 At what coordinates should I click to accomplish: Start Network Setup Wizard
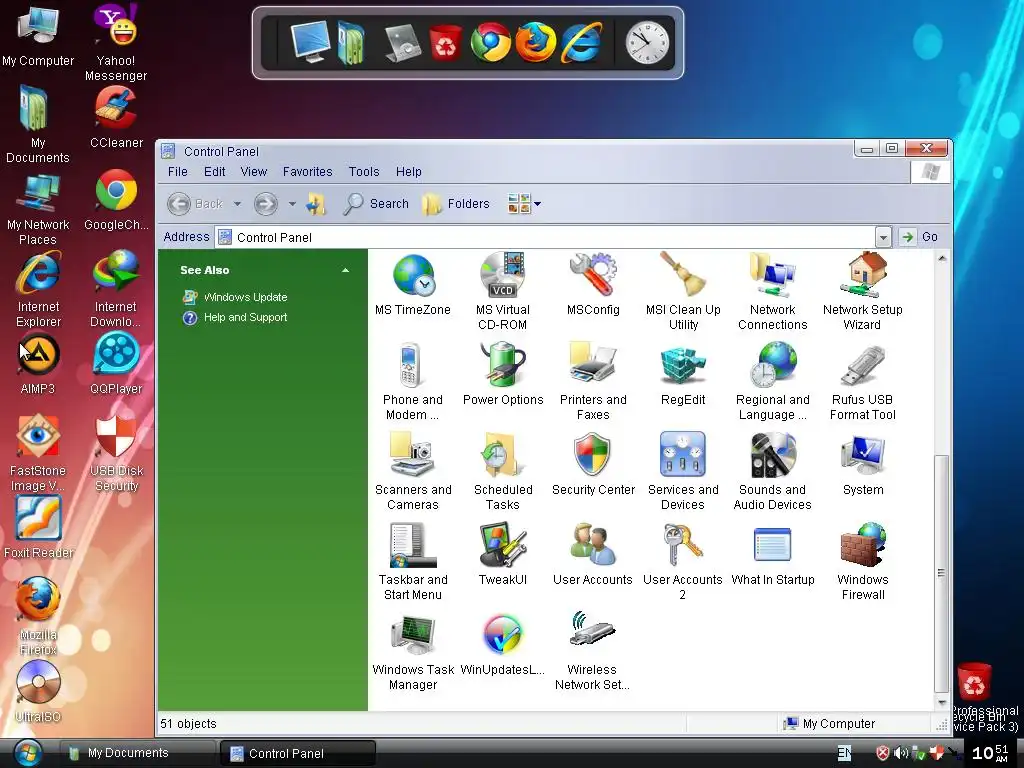click(x=863, y=291)
